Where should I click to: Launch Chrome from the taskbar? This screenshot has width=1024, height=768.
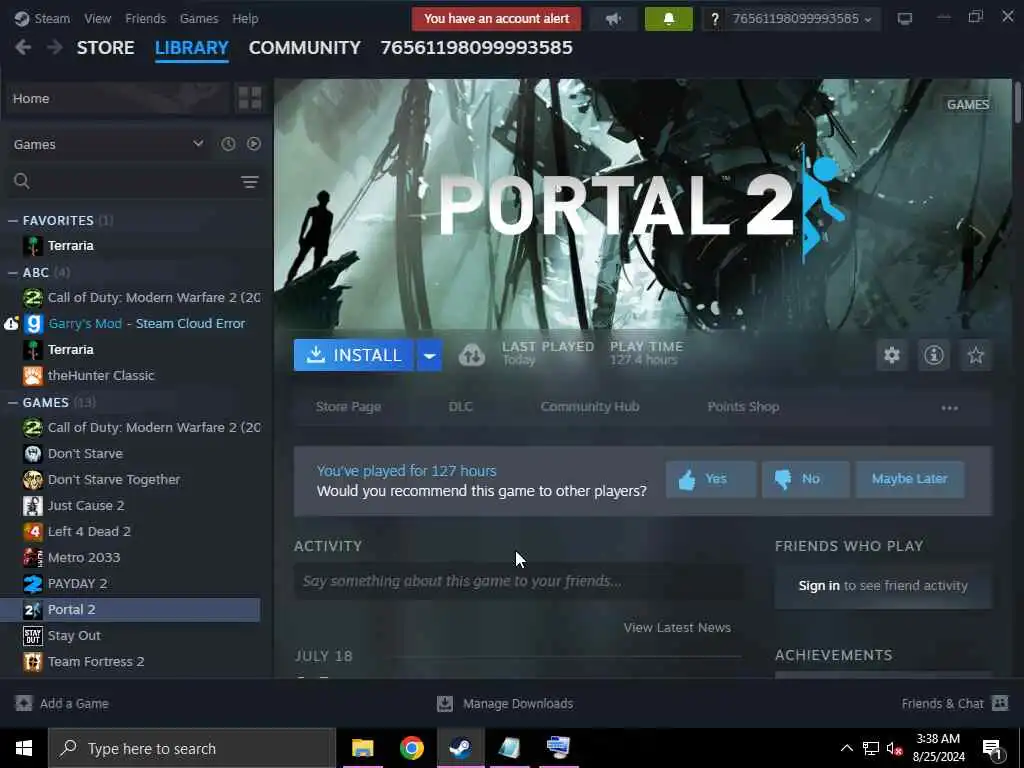coord(411,748)
